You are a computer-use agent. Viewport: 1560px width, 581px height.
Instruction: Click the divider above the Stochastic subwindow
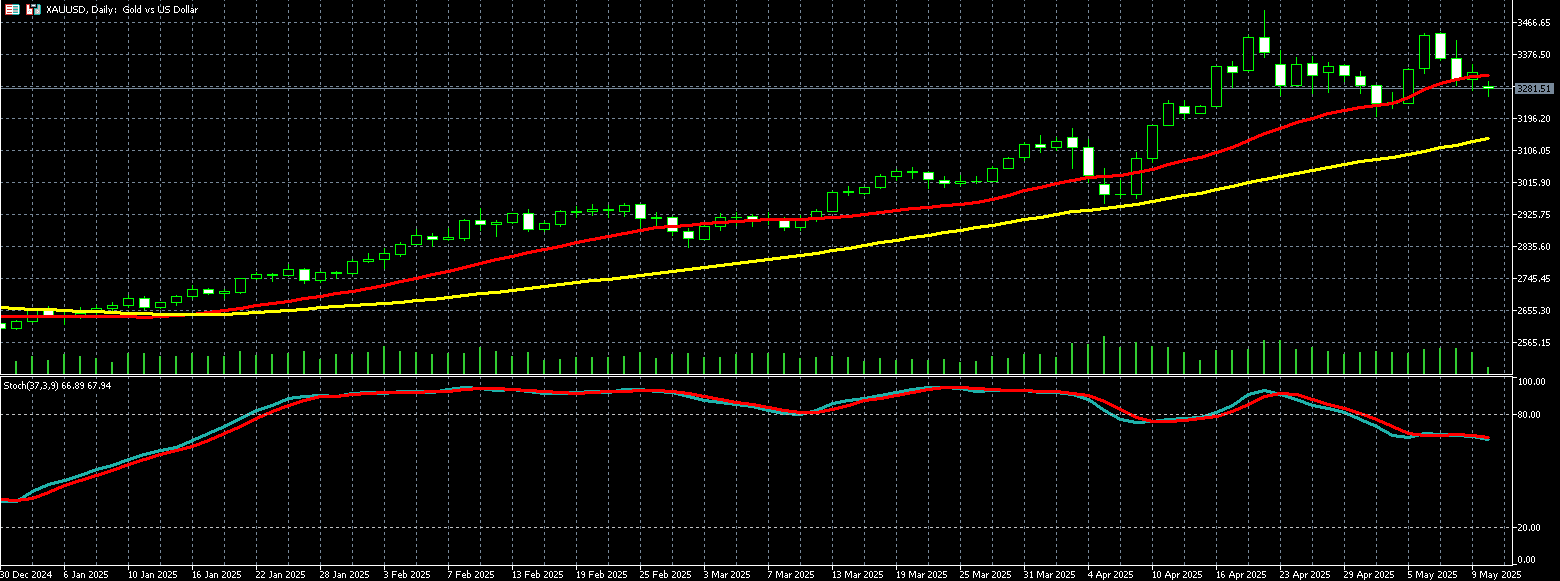pos(760,377)
